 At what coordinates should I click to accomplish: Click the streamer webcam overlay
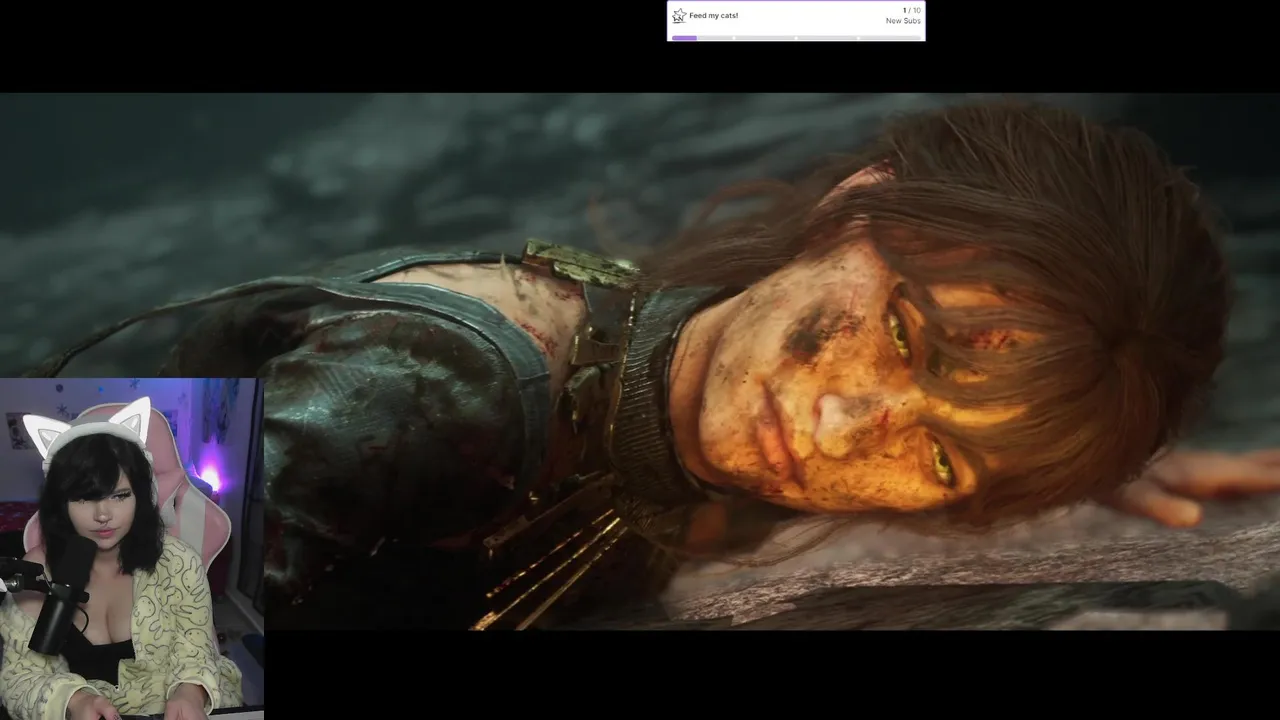(x=132, y=548)
